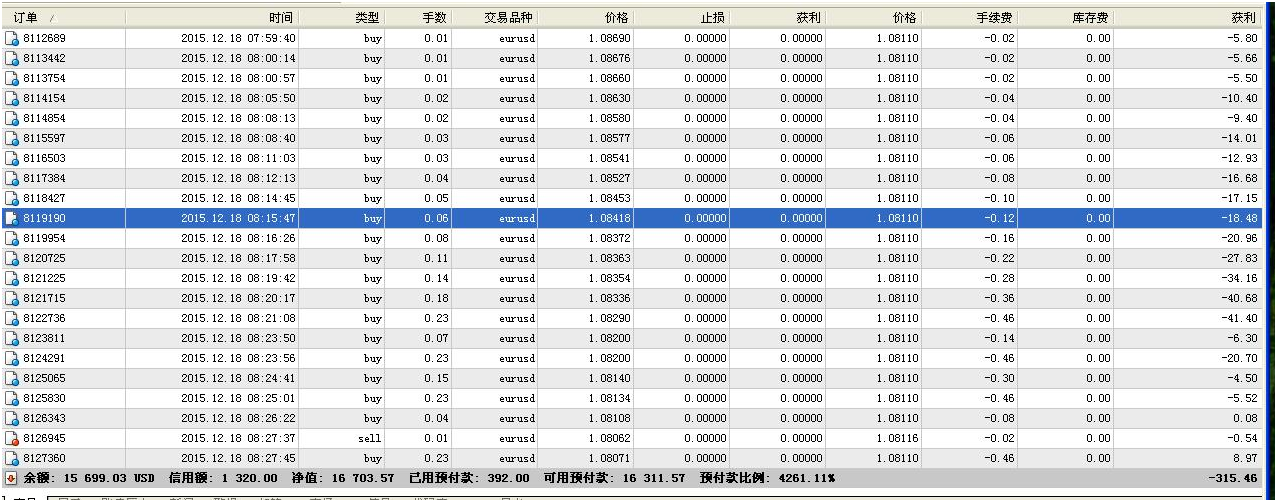Click the margin level 预付款比例: 4261.11%
Screen dimensions: 1277x502
[x=768, y=478]
